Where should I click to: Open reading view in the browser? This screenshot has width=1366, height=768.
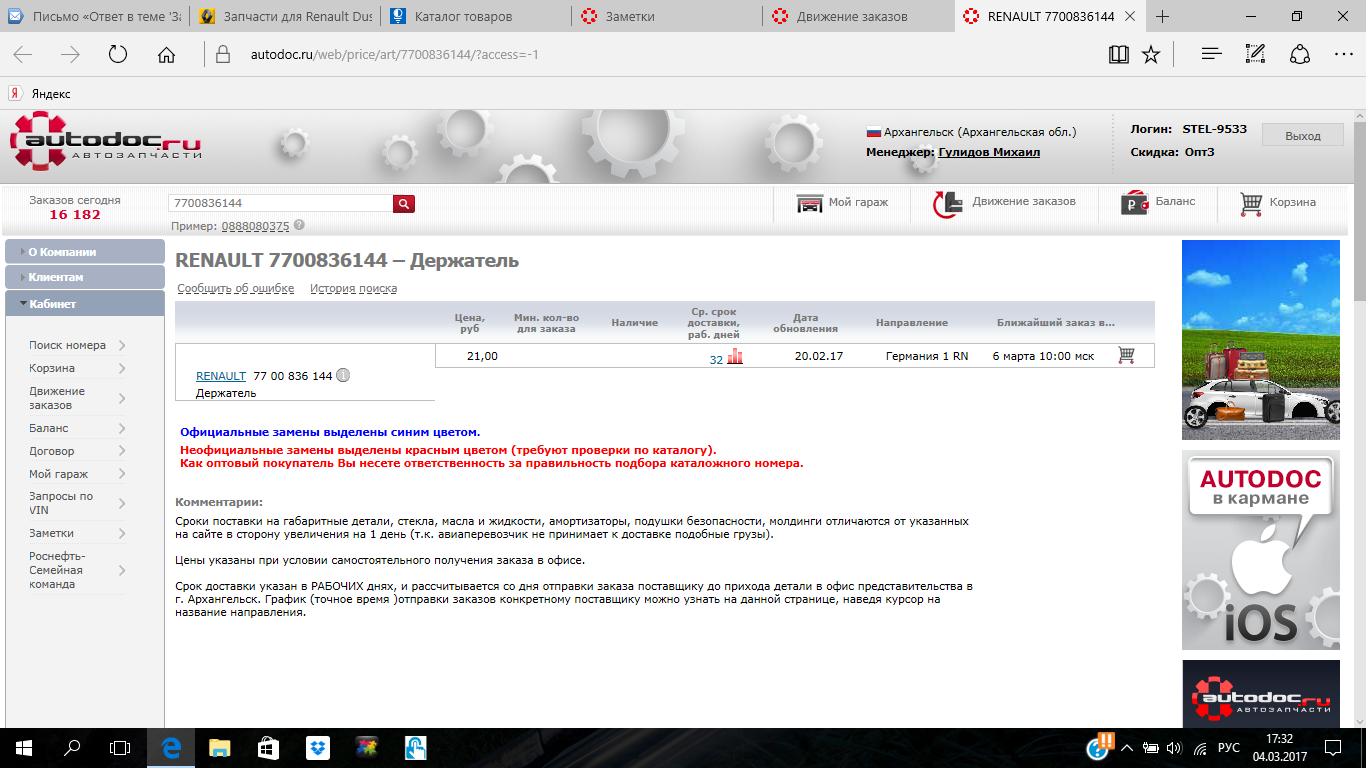pos(1119,55)
